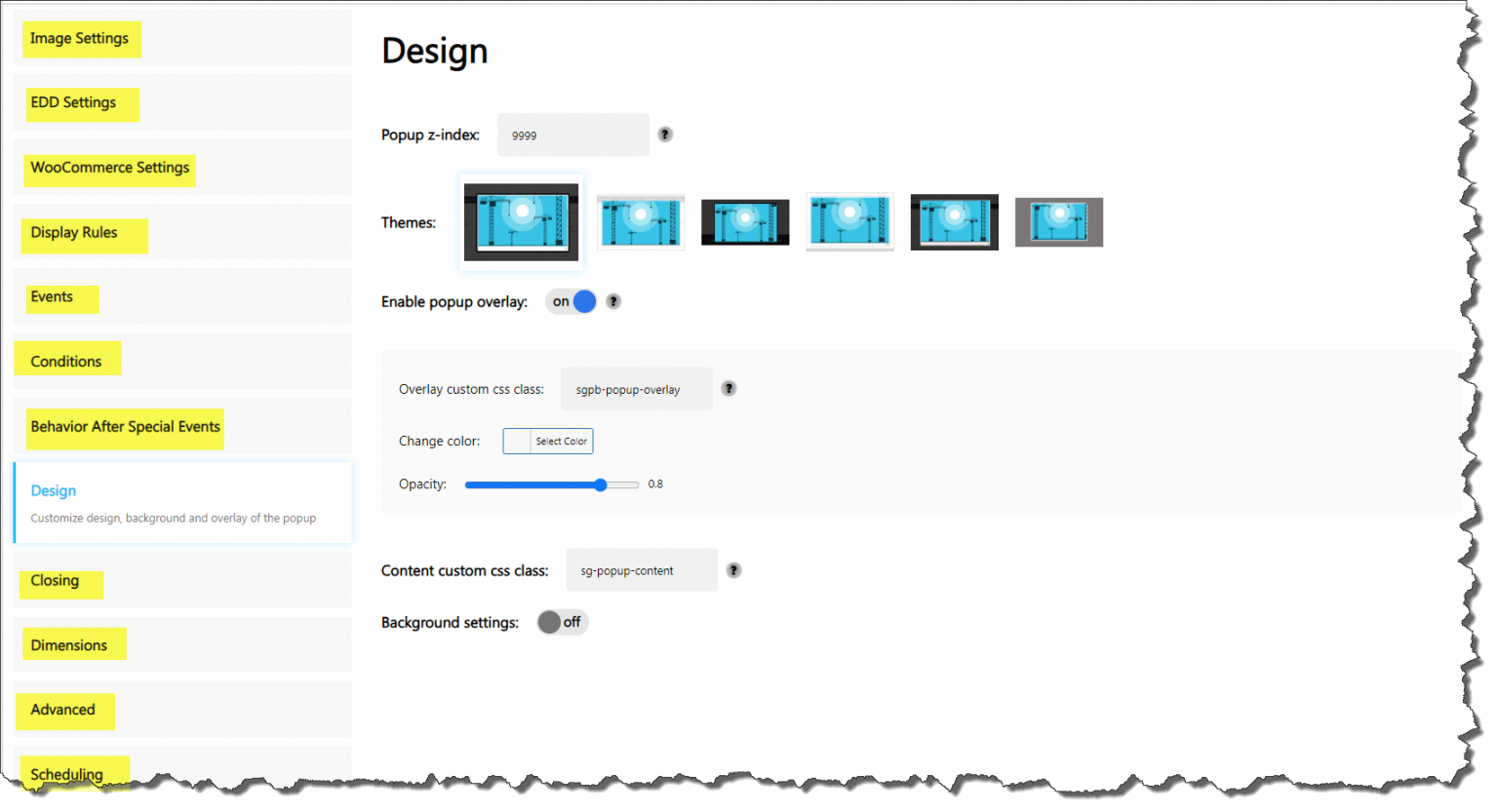
Task: Click help icon for Content custom css class
Action: pos(733,570)
